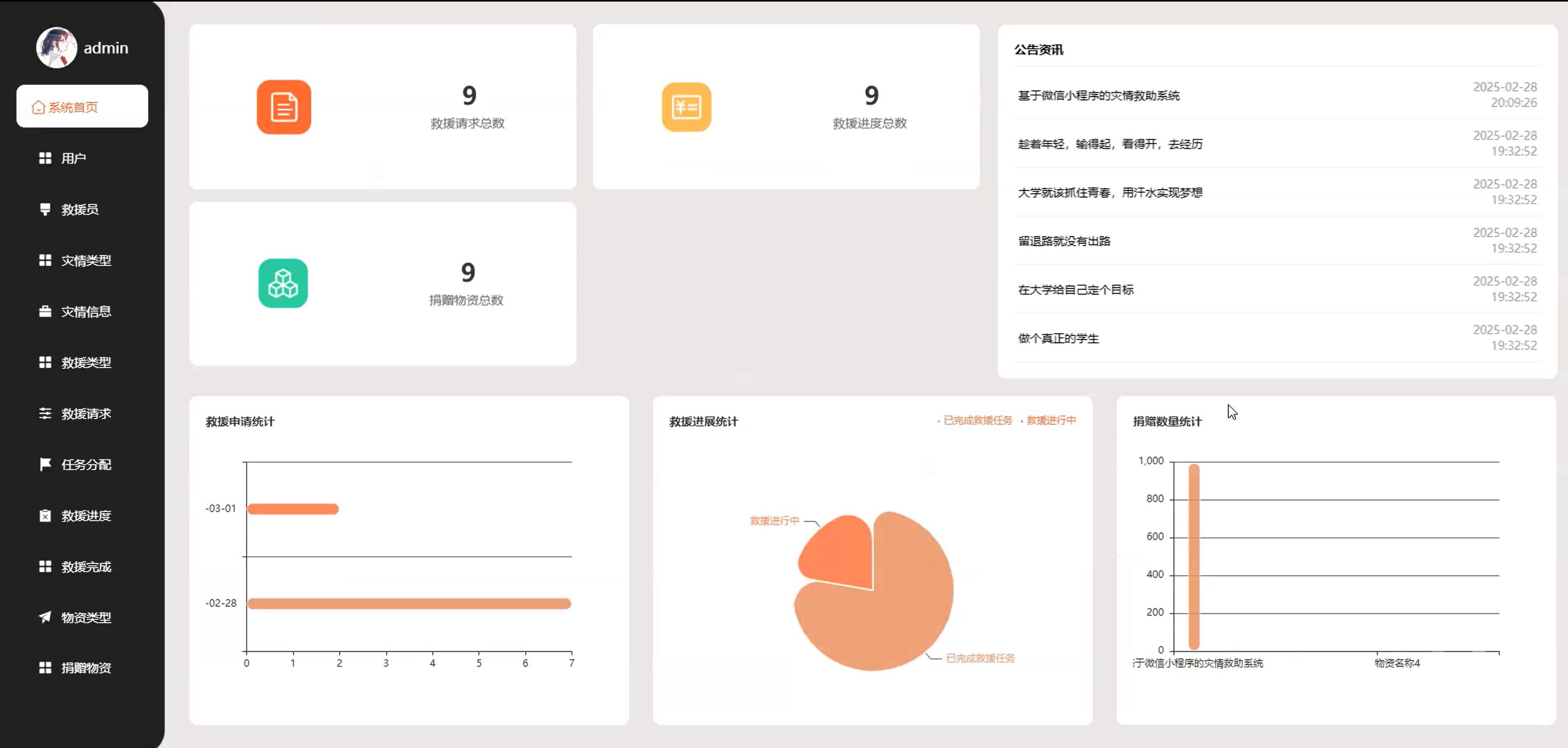The image size is (1568, 748).
Task: Click the 捐赠数量统计 chart title
Action: [x=1168, y=422]
